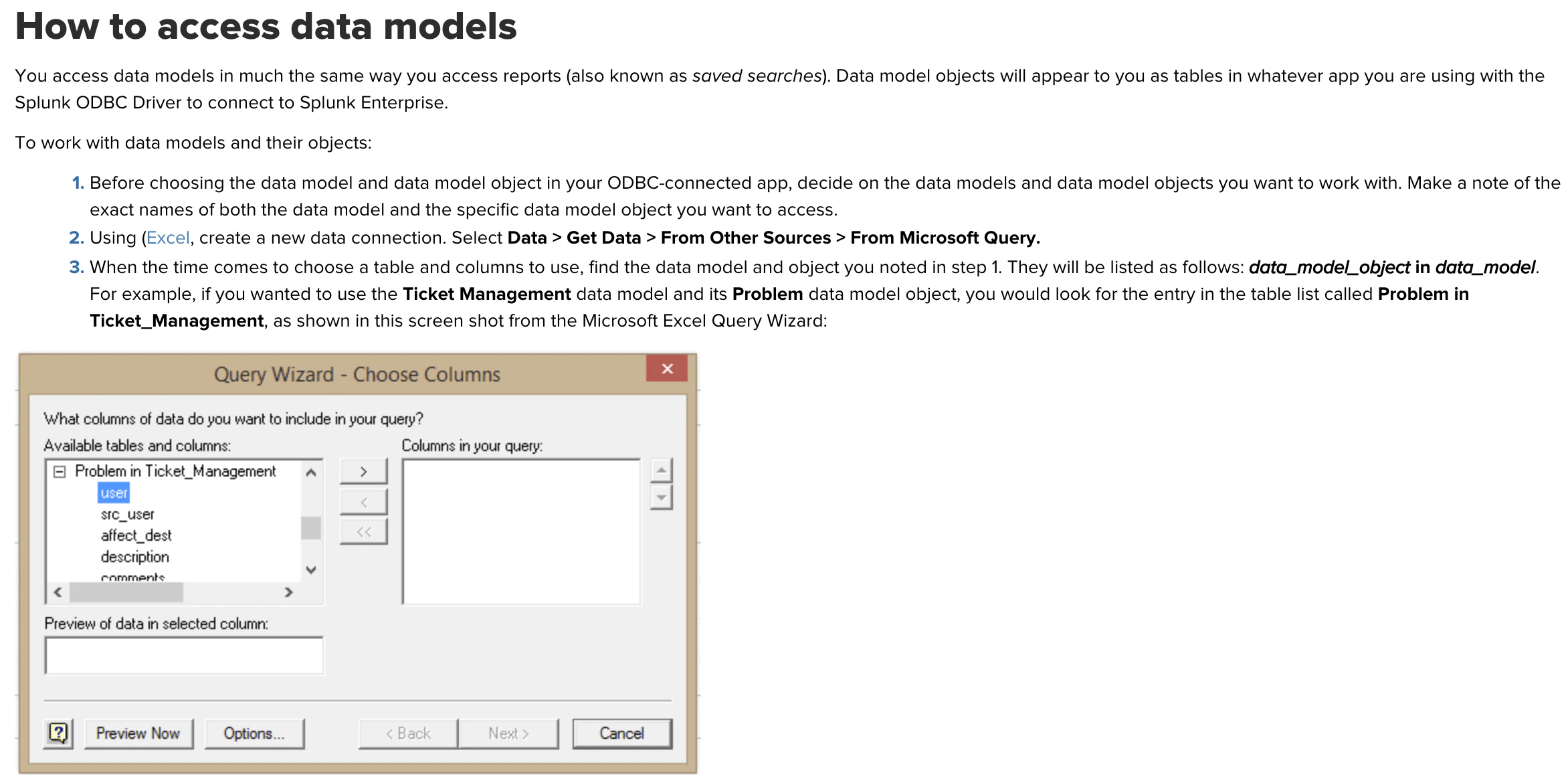1568x775 pixels.
Task: Click the 'Ticket Management' bold text in step 3
Action: click(x=487, y=294)
